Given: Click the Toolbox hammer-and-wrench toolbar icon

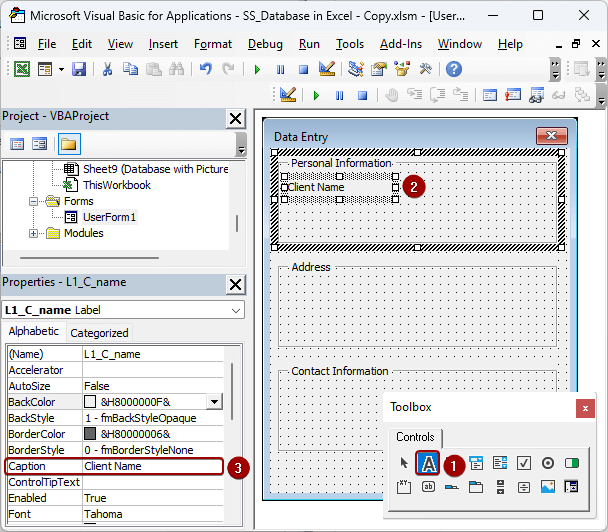Looking at the screenshot, I should [425, 69].
